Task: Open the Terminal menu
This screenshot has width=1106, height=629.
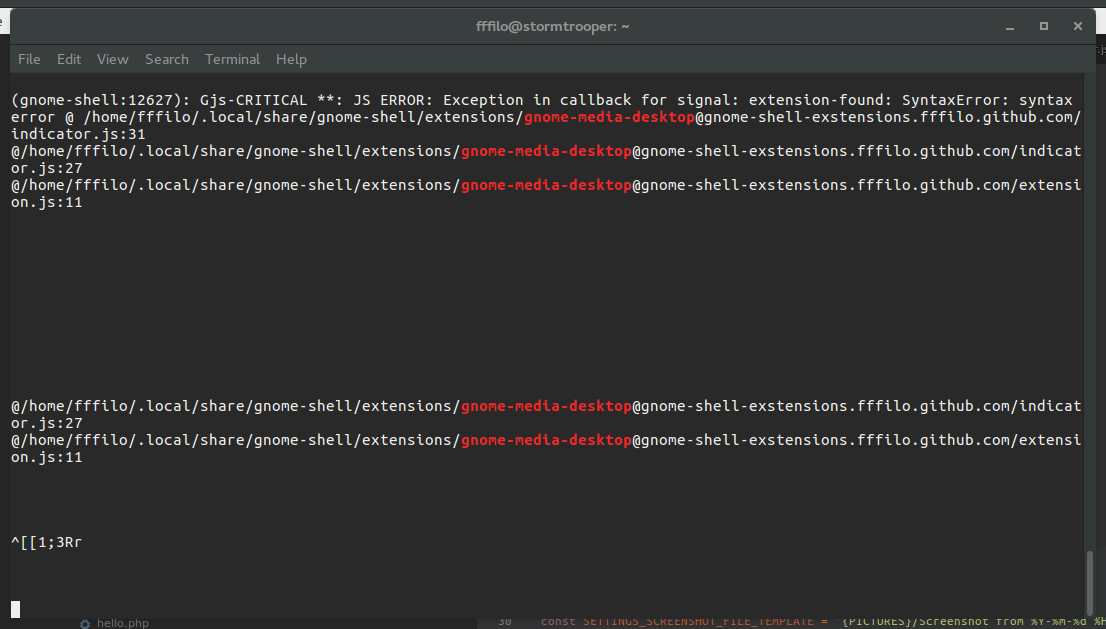Action: tap(233, 59)
